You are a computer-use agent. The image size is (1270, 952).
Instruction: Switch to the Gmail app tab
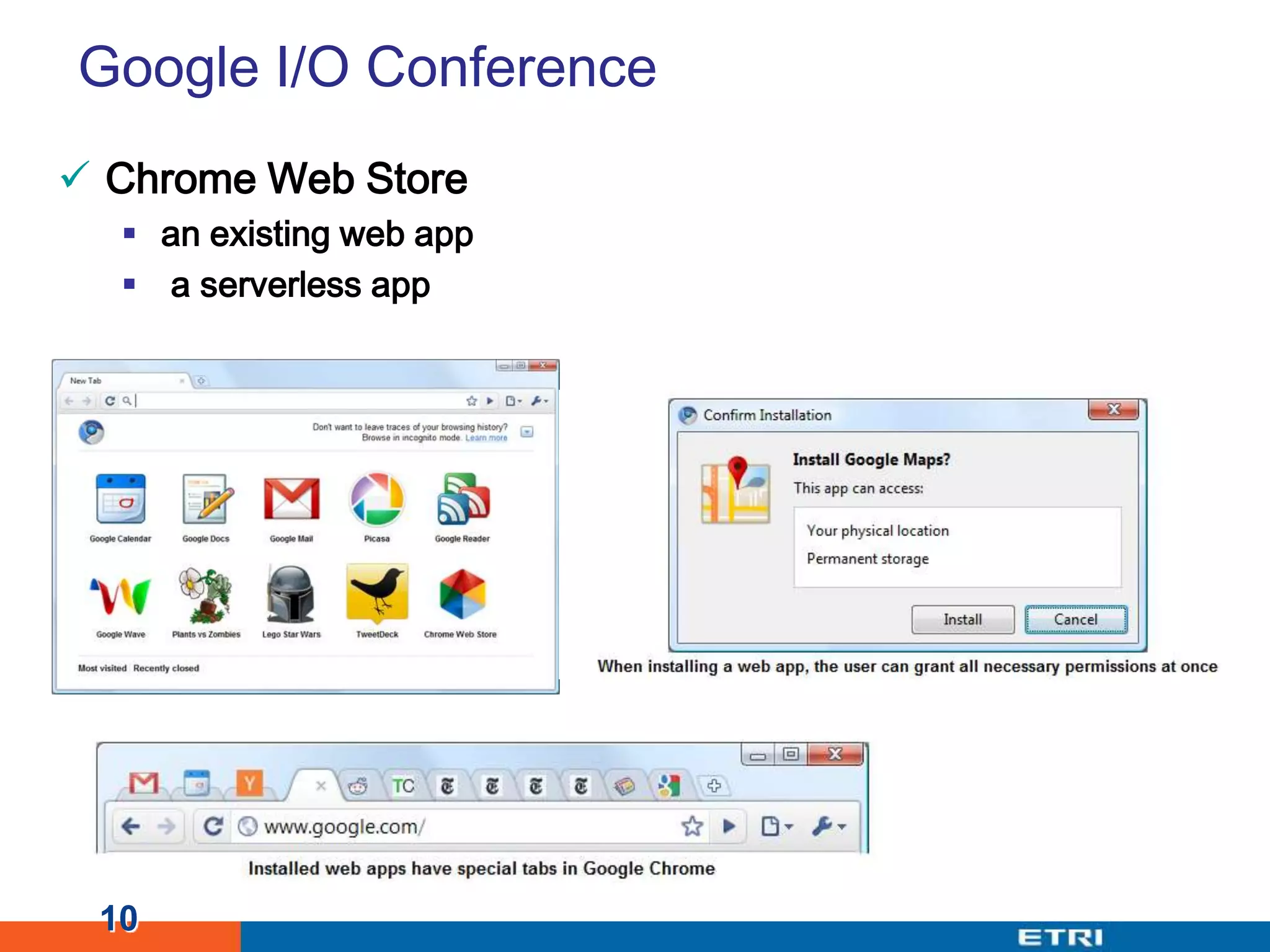pyautogui.click(x=144, y=783)
